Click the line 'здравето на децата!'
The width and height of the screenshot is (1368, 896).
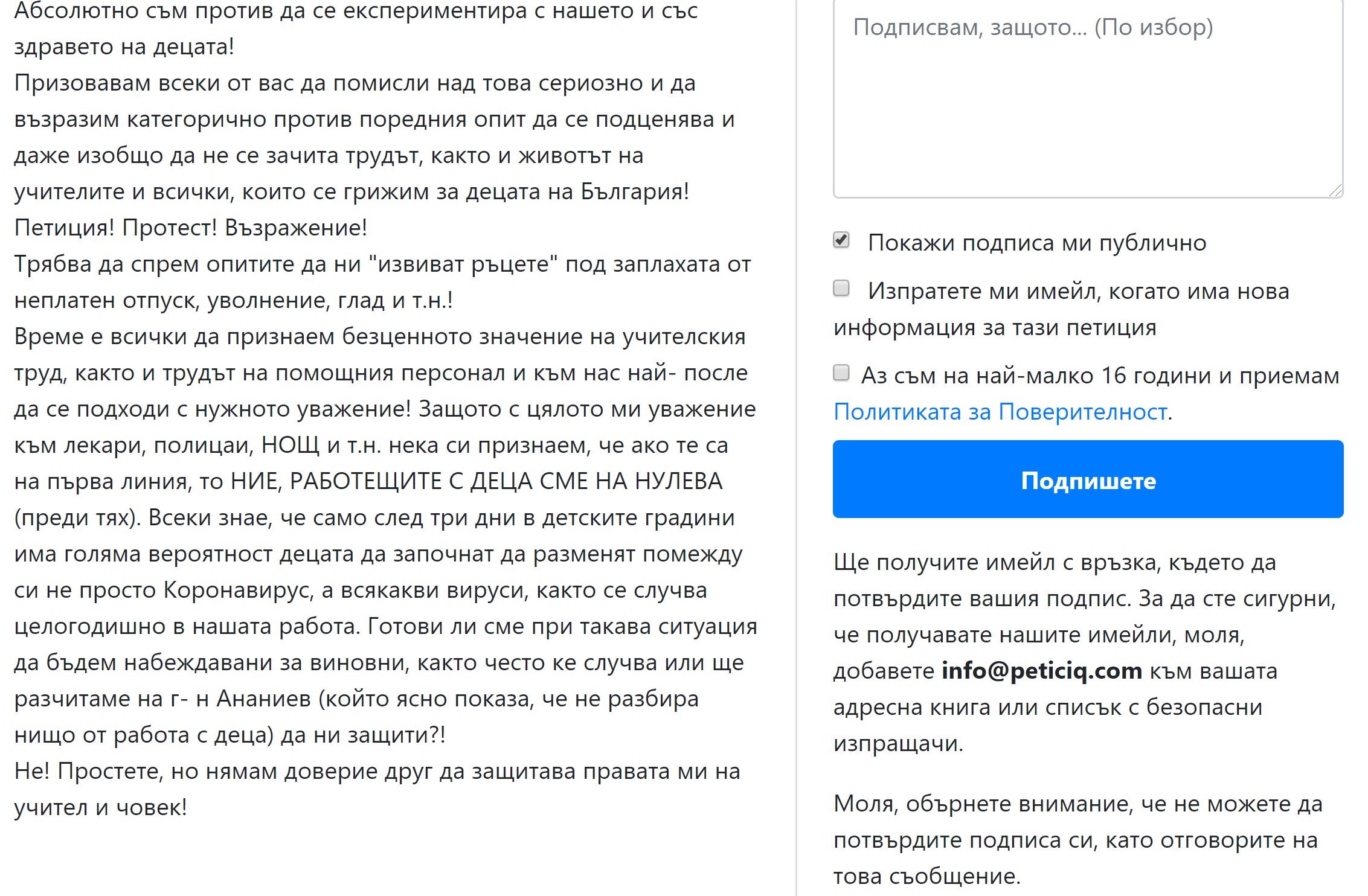pyautogui.click(x=124, y=46)
